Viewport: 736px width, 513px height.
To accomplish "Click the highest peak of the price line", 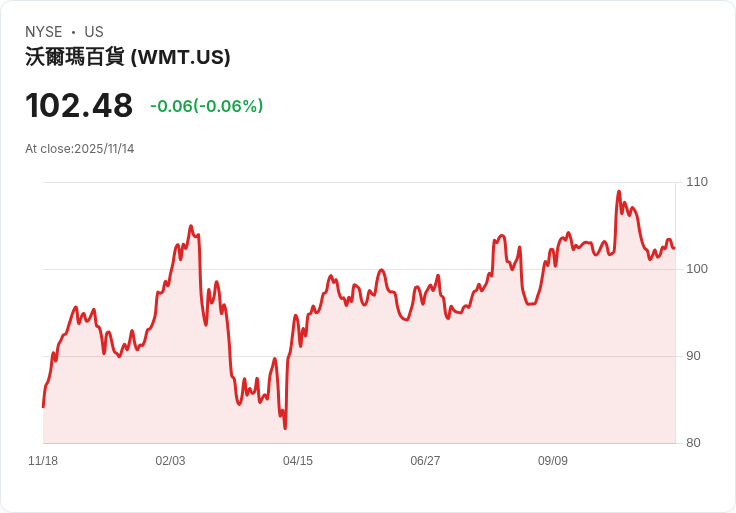I will click(x=619, y=192).
